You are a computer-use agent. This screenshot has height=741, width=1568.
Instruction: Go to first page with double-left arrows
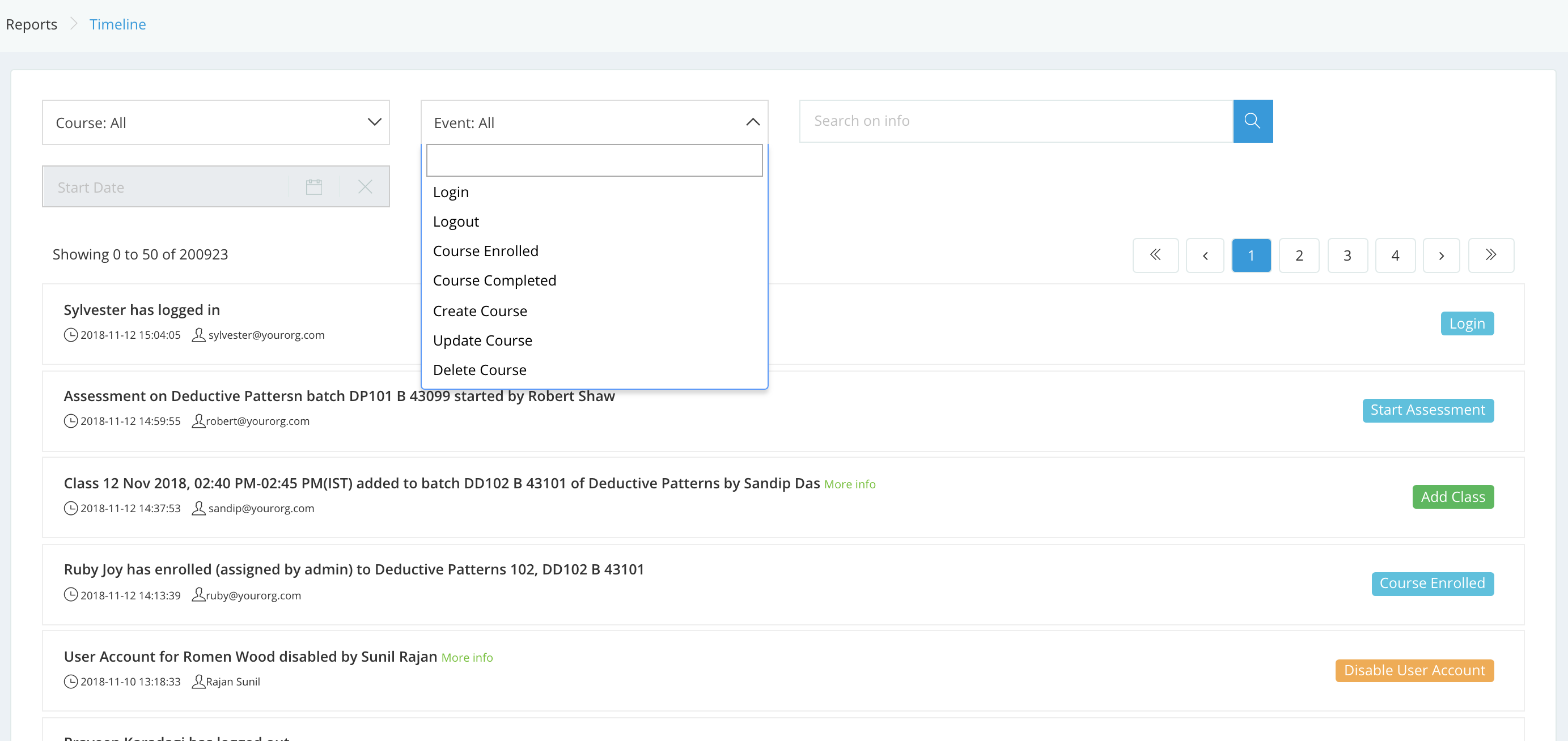(1155, 255)
